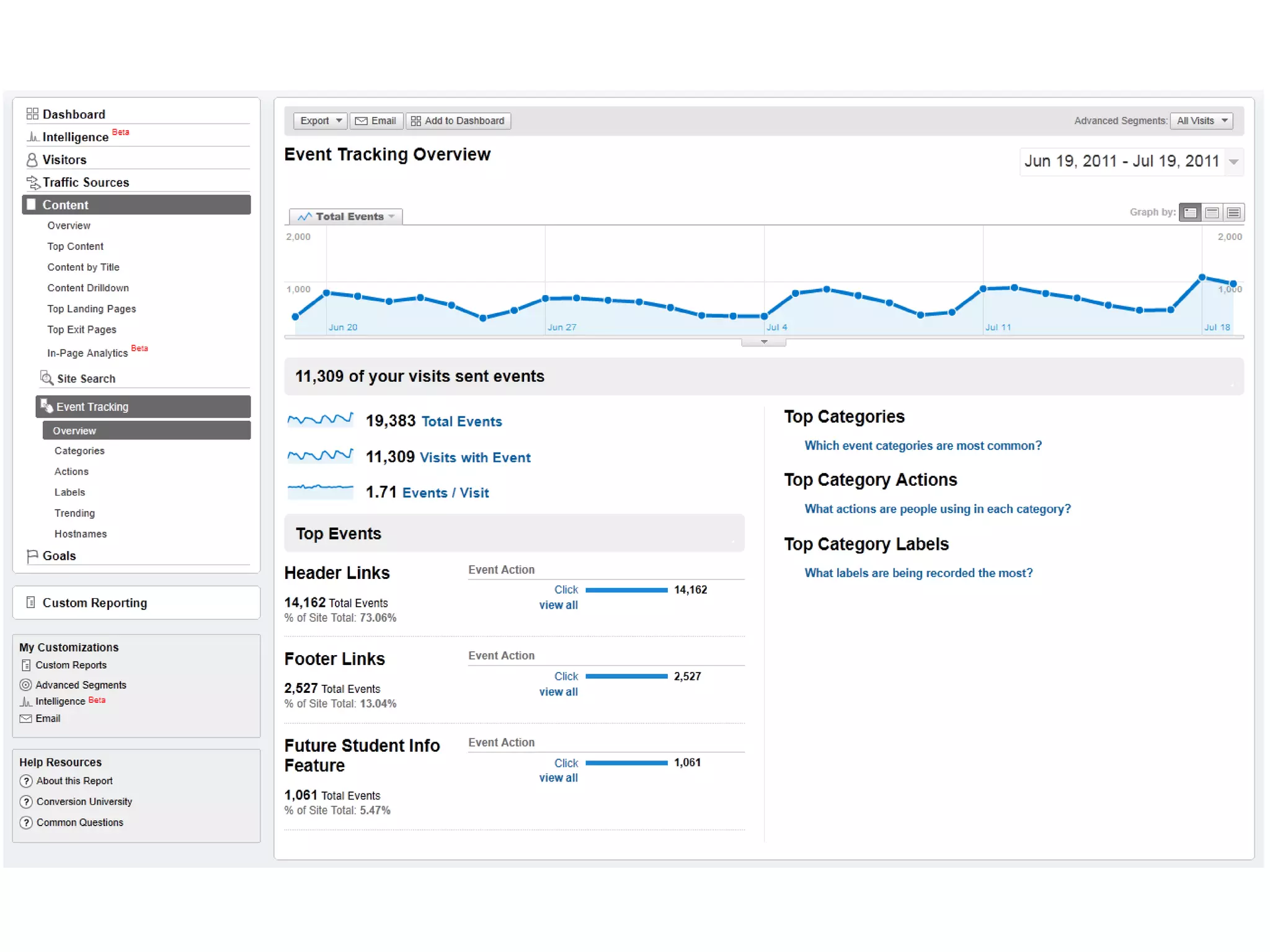Select Categories under Event Tracking

(79, 451)
